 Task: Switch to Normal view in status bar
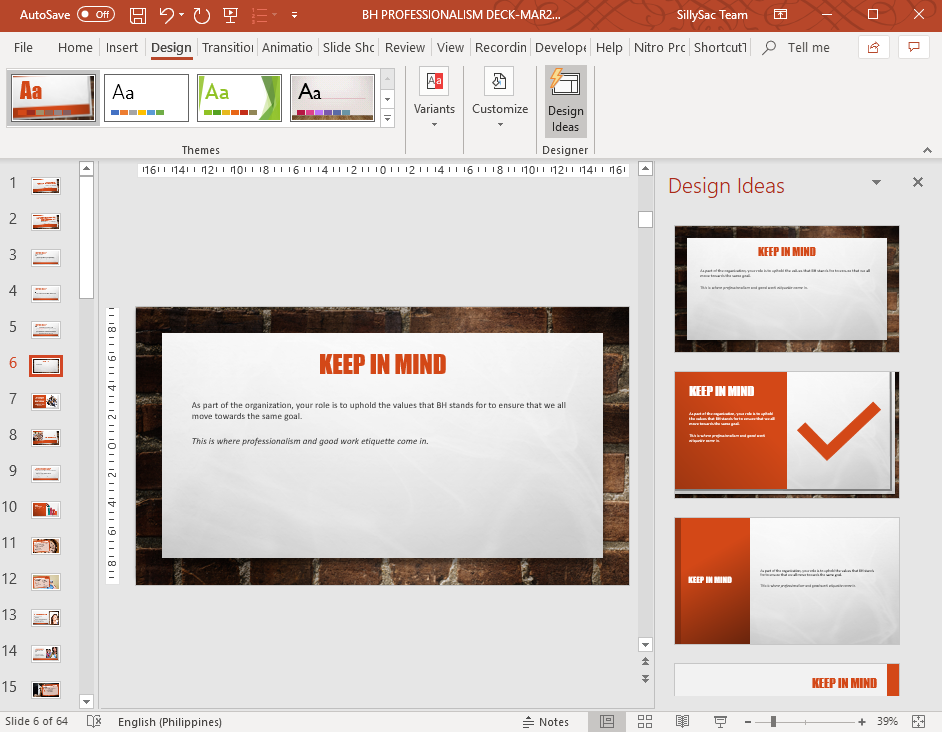(x=607, y=721)
